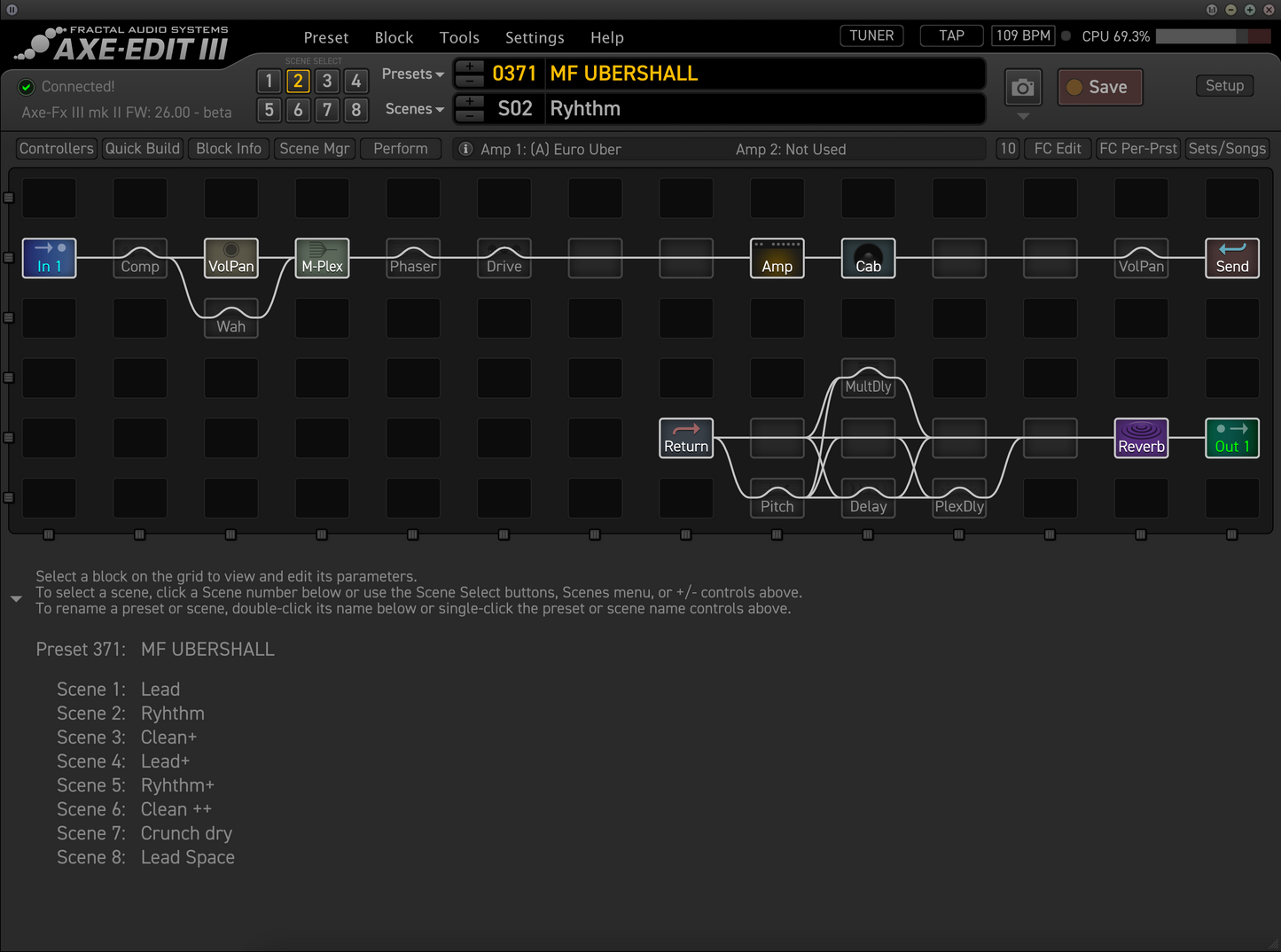Click the snapshot camera icon
1281x952 pixels.
coord(1022,87)
